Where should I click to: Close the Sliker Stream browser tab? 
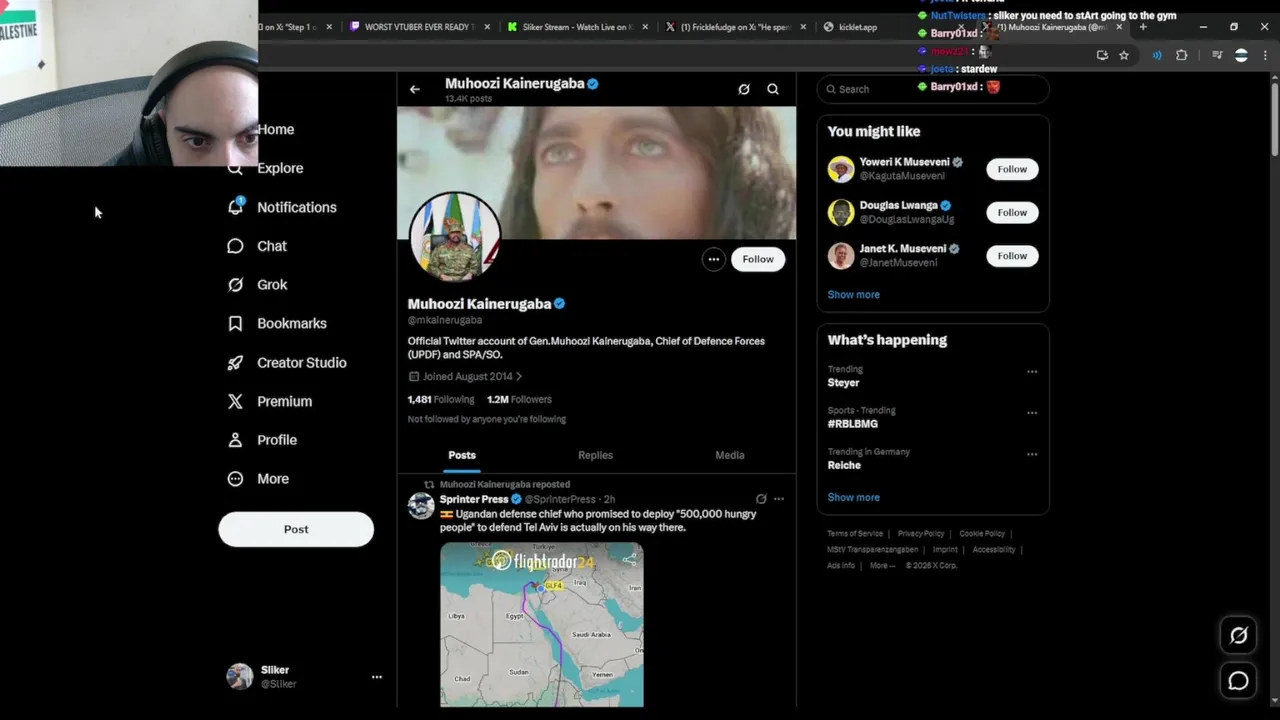(x=645, y=27)
